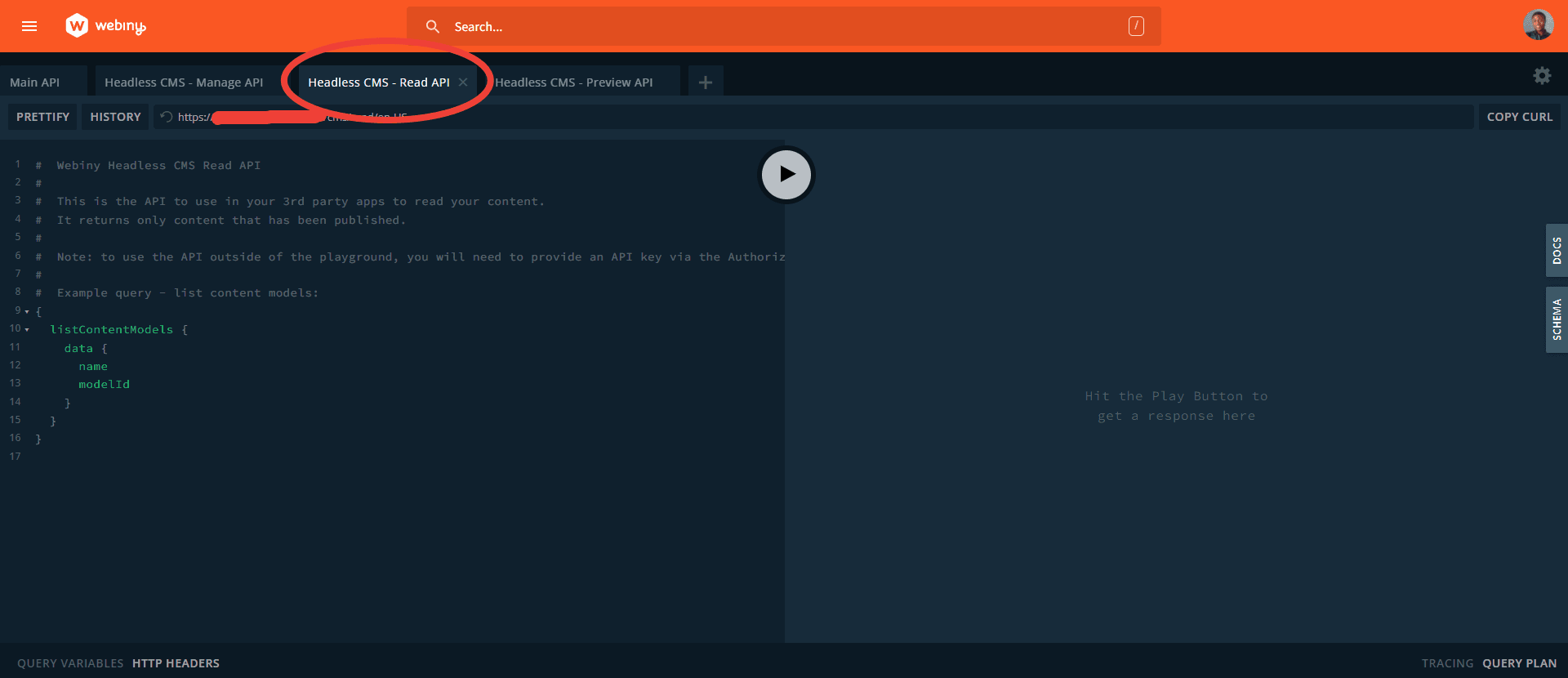Click the COPY CURL button
Viewport: 1568px width, 678px height.
tap(1520, 117)
